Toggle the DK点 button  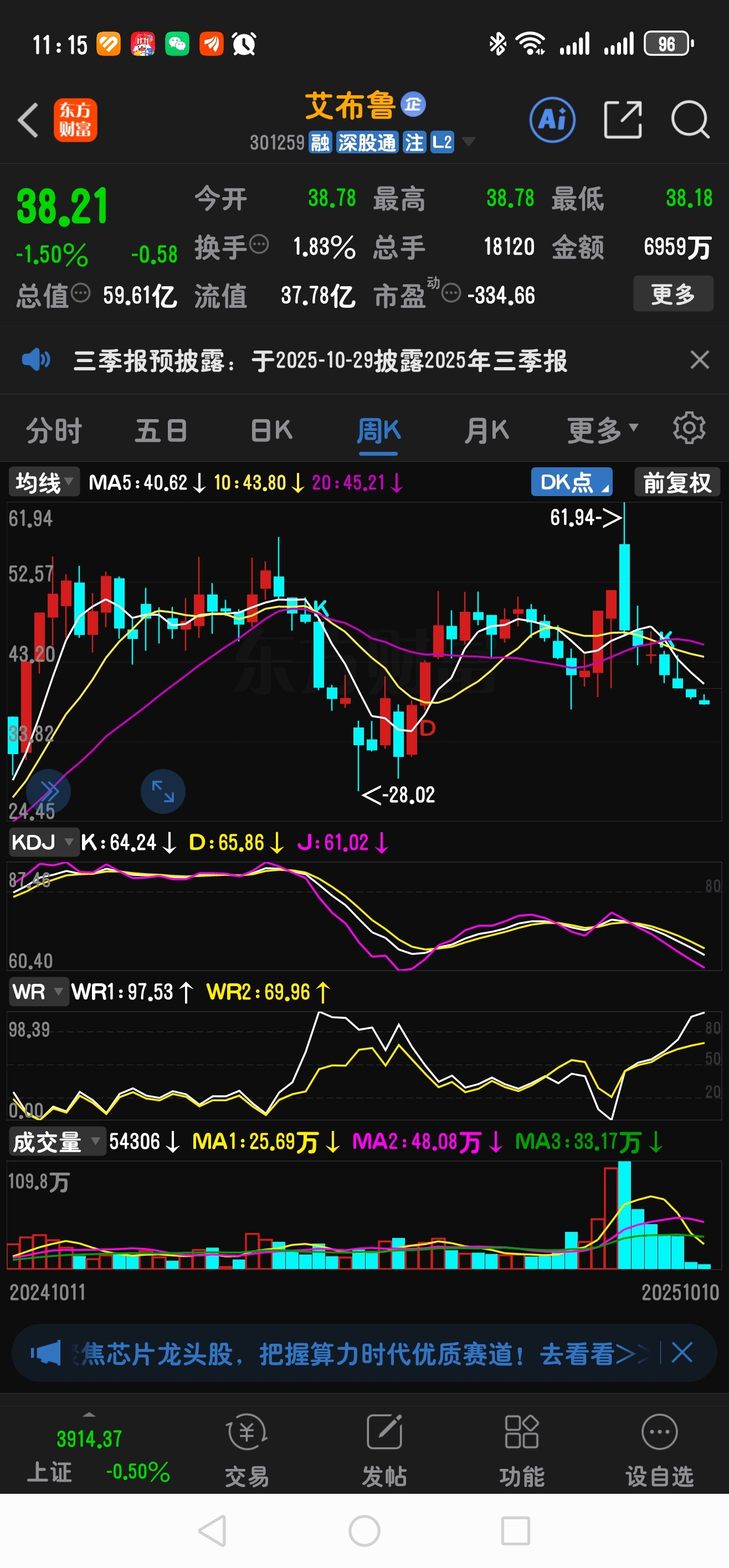pos(572,482)
